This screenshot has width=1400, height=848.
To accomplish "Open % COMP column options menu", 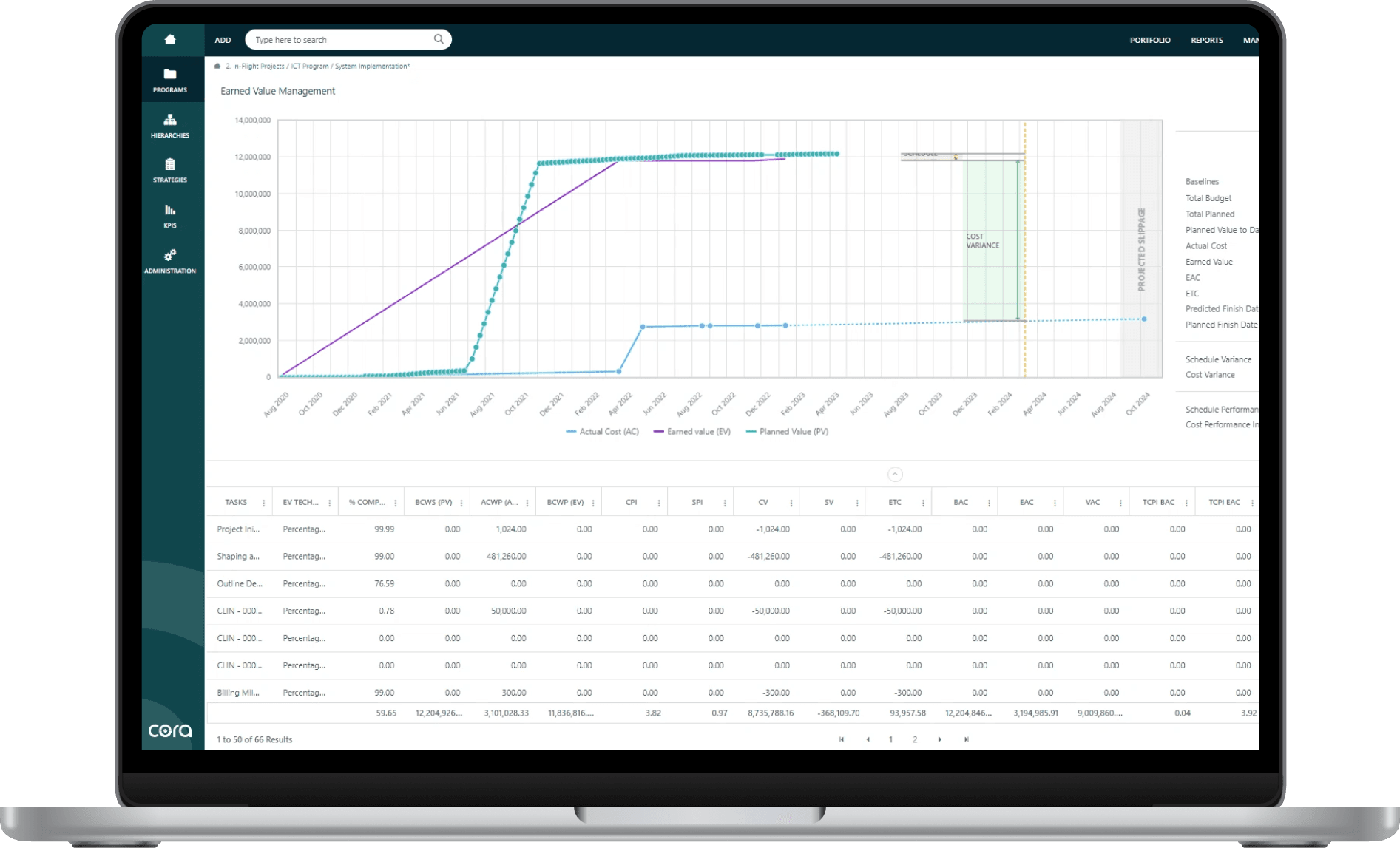I will (x=396, y=503).
